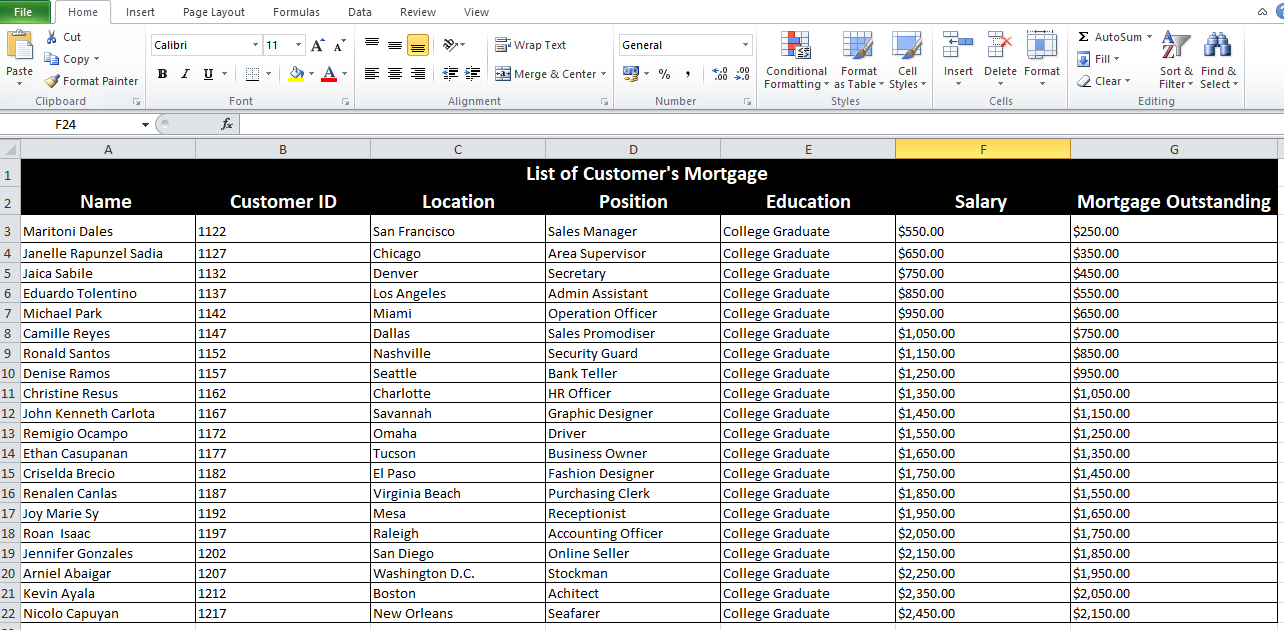Image resolution: width=1284 pixels, height=630 pixels.
Task: Click the Paste icon
Action: click(x=19, y=46)
